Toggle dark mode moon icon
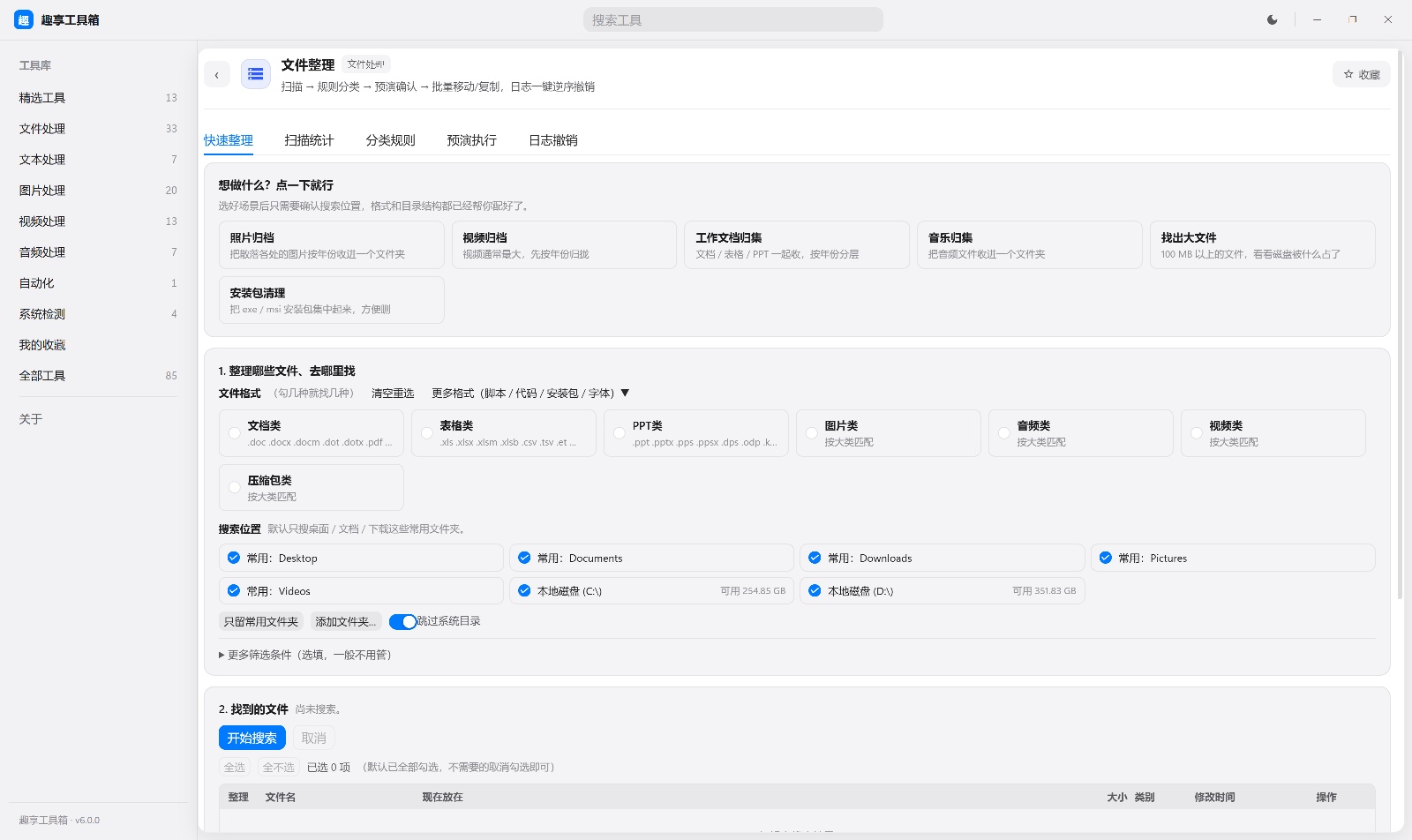 point(1273,19)
